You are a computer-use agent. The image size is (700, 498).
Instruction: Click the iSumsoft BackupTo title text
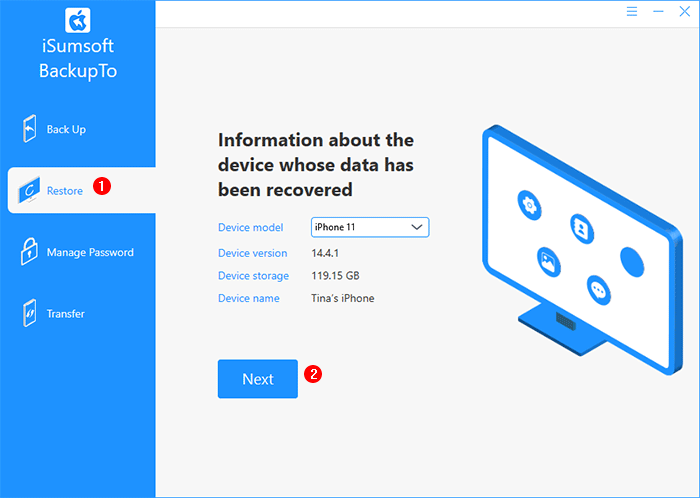pyautogui.click(x=78, y=58)
